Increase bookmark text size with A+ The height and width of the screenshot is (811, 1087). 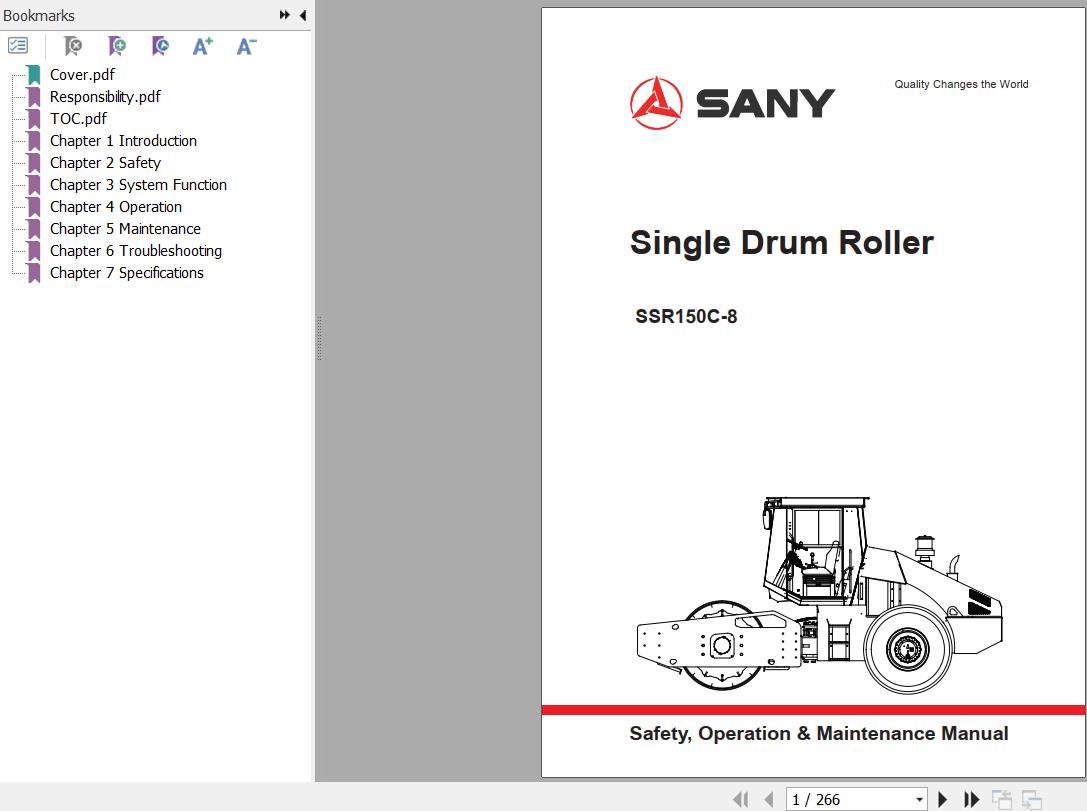202,46
